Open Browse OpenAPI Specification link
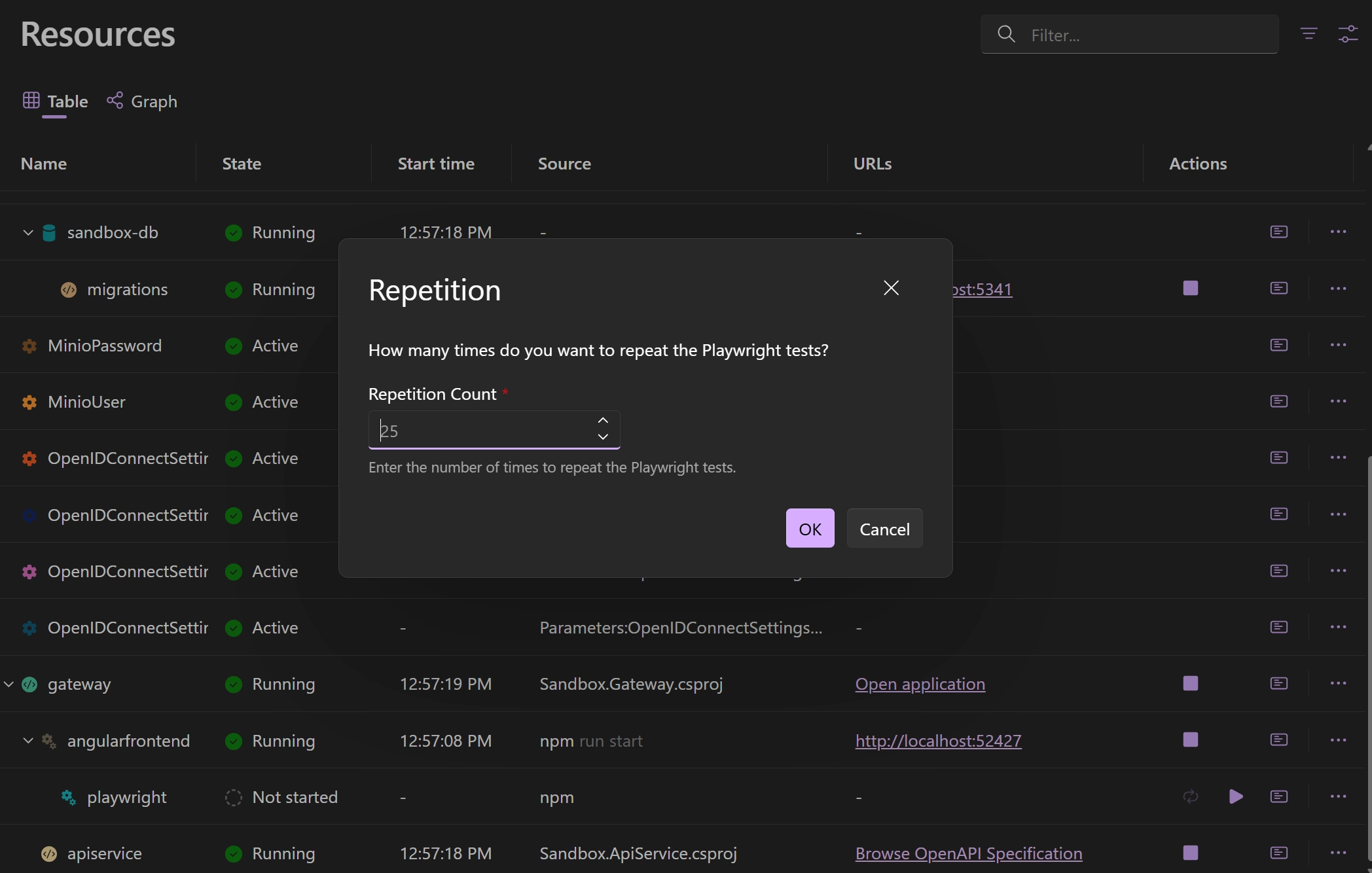The image size is (1372, 873). coord(969,853)
